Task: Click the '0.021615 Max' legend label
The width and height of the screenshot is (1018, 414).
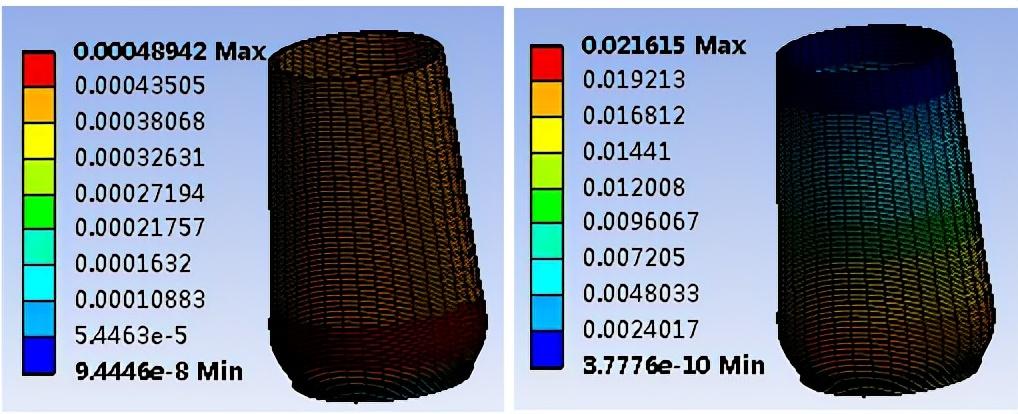Action: 664,46
